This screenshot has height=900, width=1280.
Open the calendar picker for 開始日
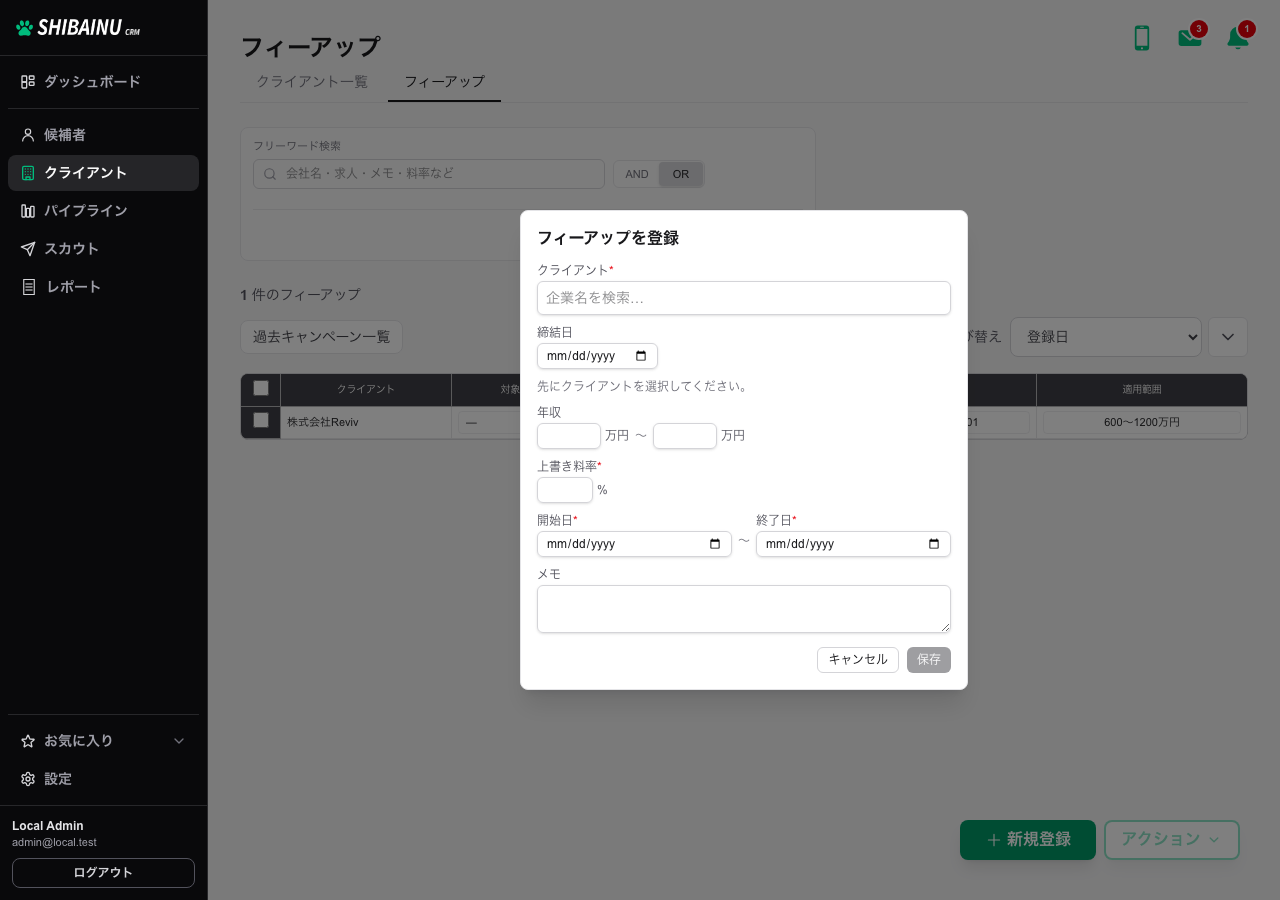715,544
